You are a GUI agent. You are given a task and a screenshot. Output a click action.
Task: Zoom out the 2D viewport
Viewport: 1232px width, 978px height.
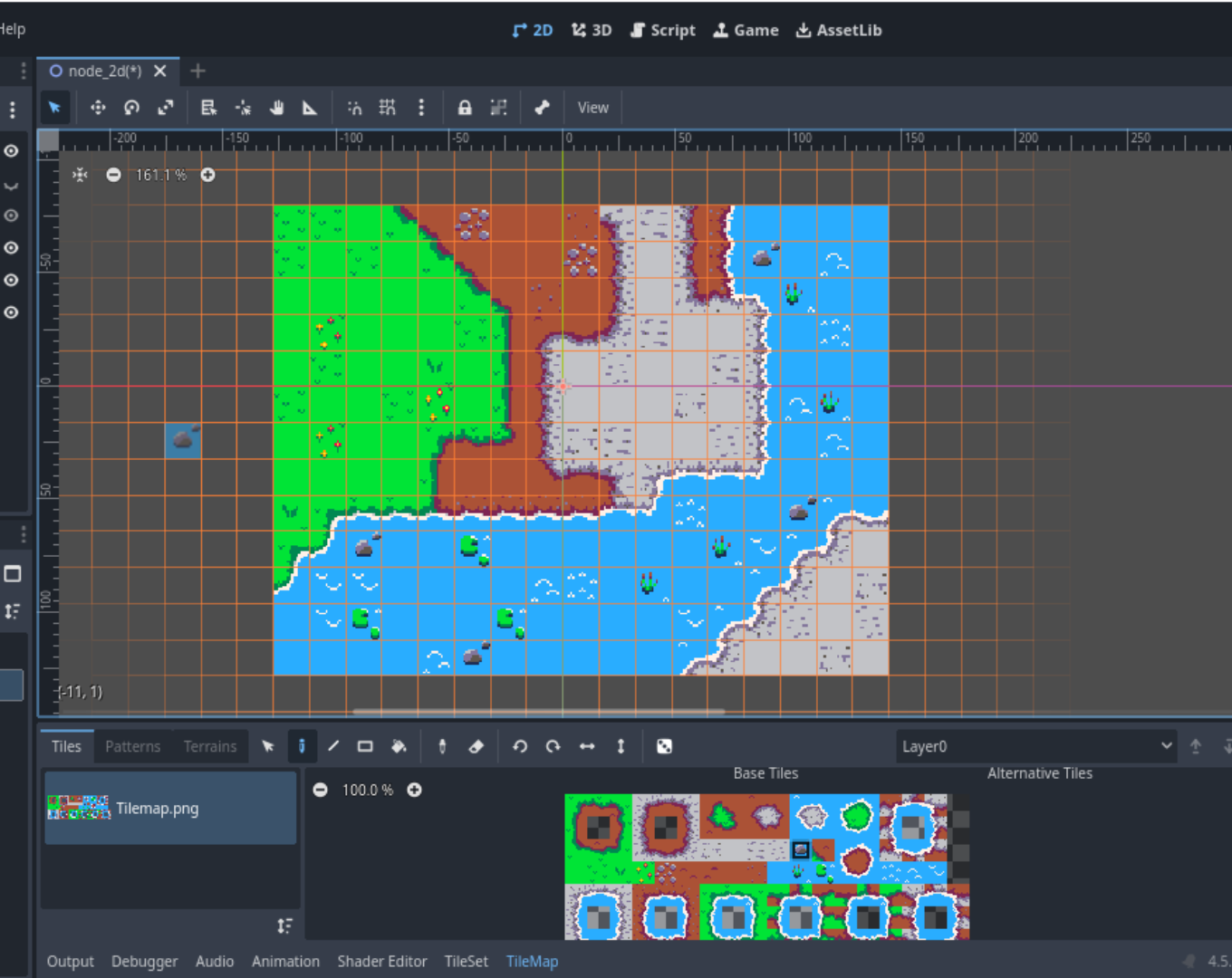[x=113, y=175]
